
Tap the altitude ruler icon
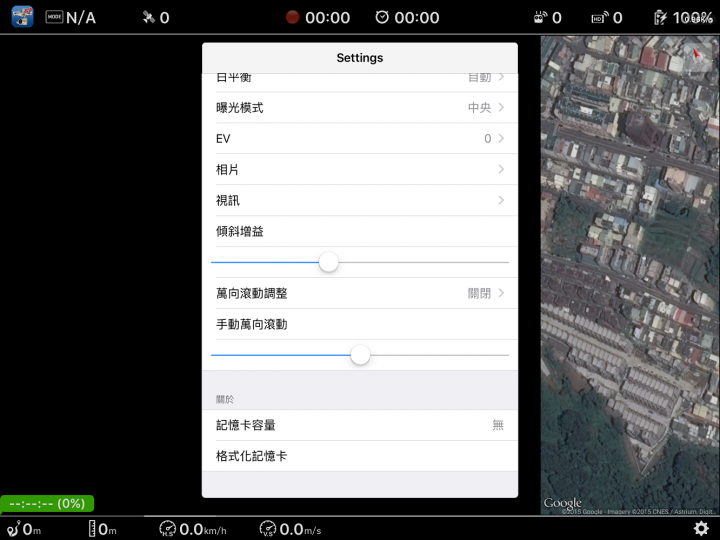(92, 529)
